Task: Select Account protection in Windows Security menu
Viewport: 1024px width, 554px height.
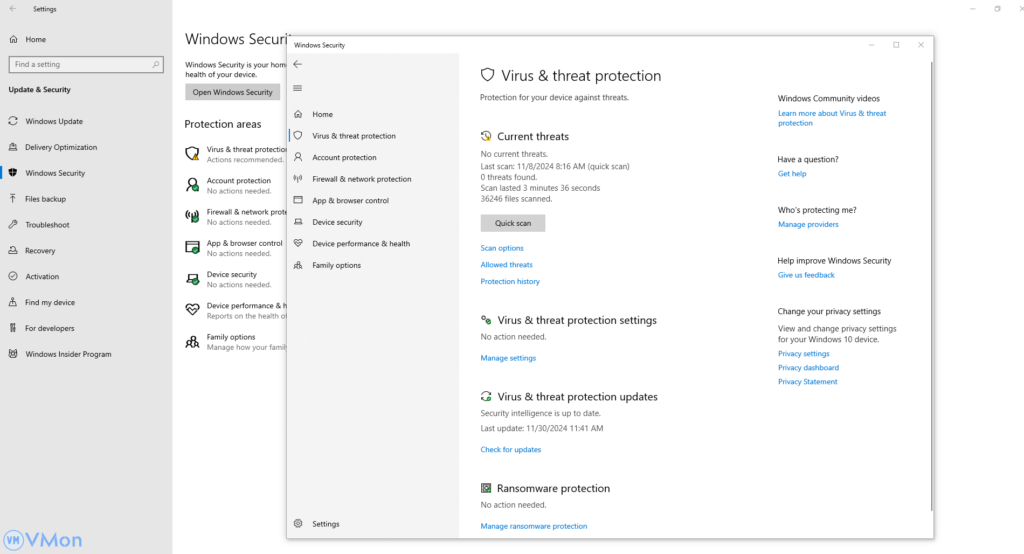Action: (x=344, y=157)
